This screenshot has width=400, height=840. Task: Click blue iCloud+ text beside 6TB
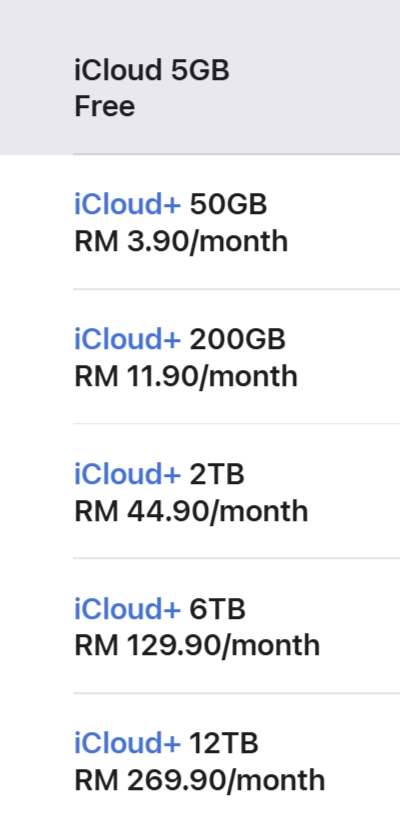click(x=127, y=609)
